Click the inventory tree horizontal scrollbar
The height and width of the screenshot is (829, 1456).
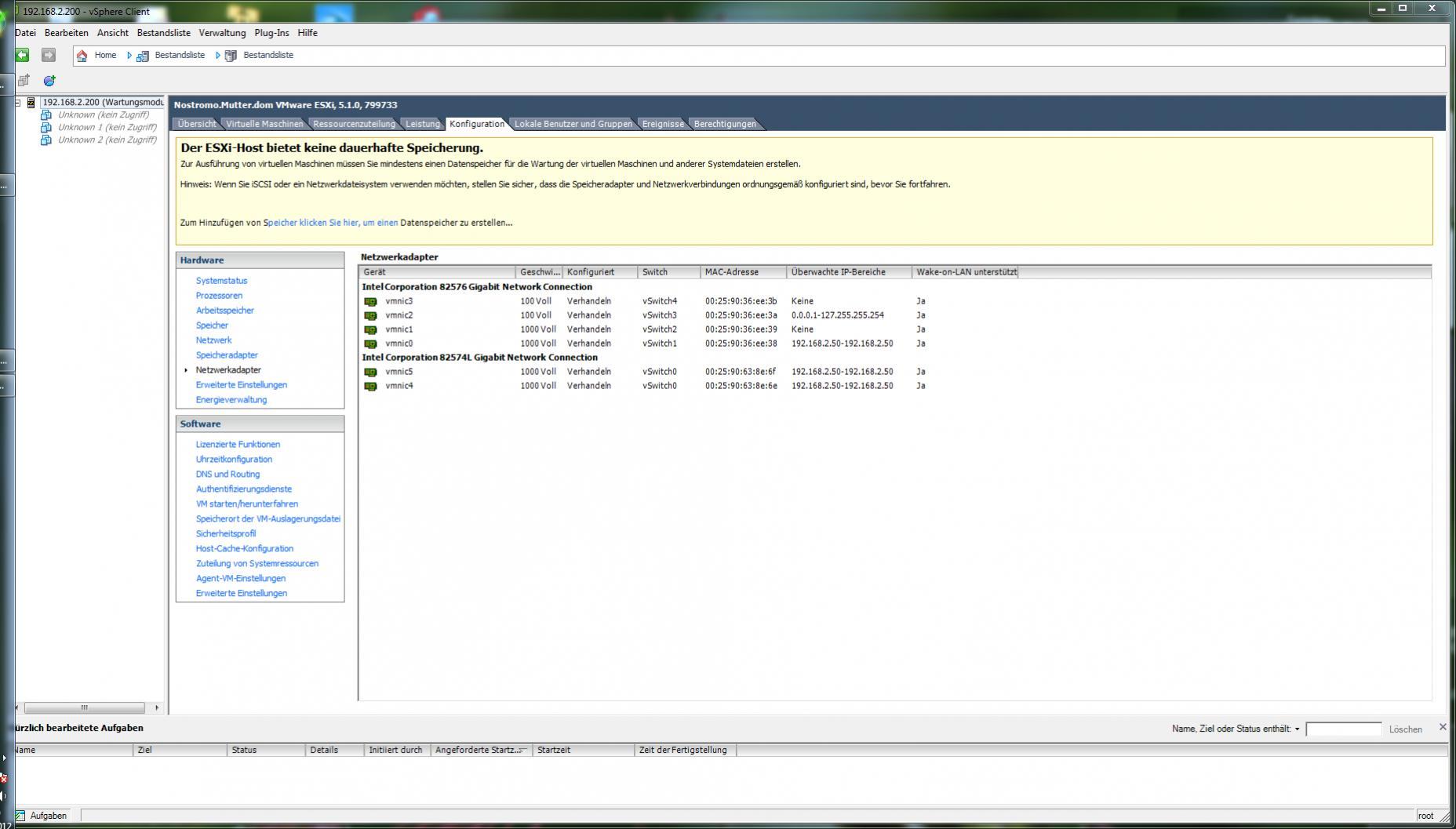pyautogui.click(x=85, y=707)
